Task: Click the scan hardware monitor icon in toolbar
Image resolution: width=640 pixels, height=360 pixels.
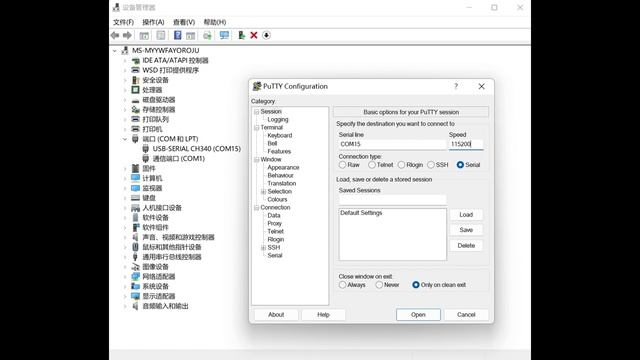Action: (x=224, y=36)
